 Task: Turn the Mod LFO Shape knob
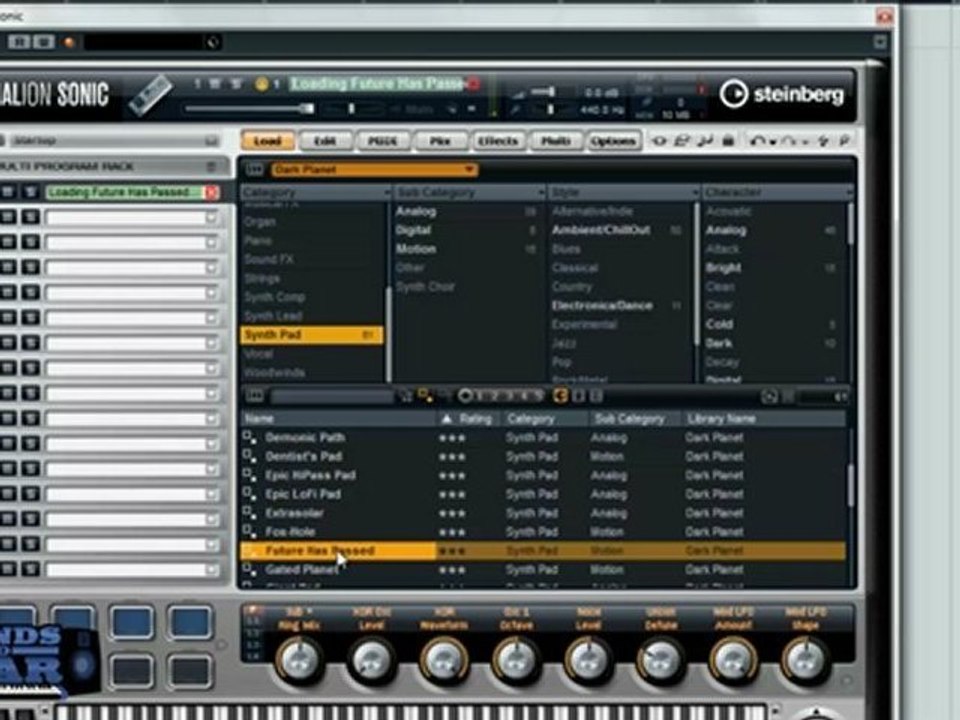pos(805,659)
